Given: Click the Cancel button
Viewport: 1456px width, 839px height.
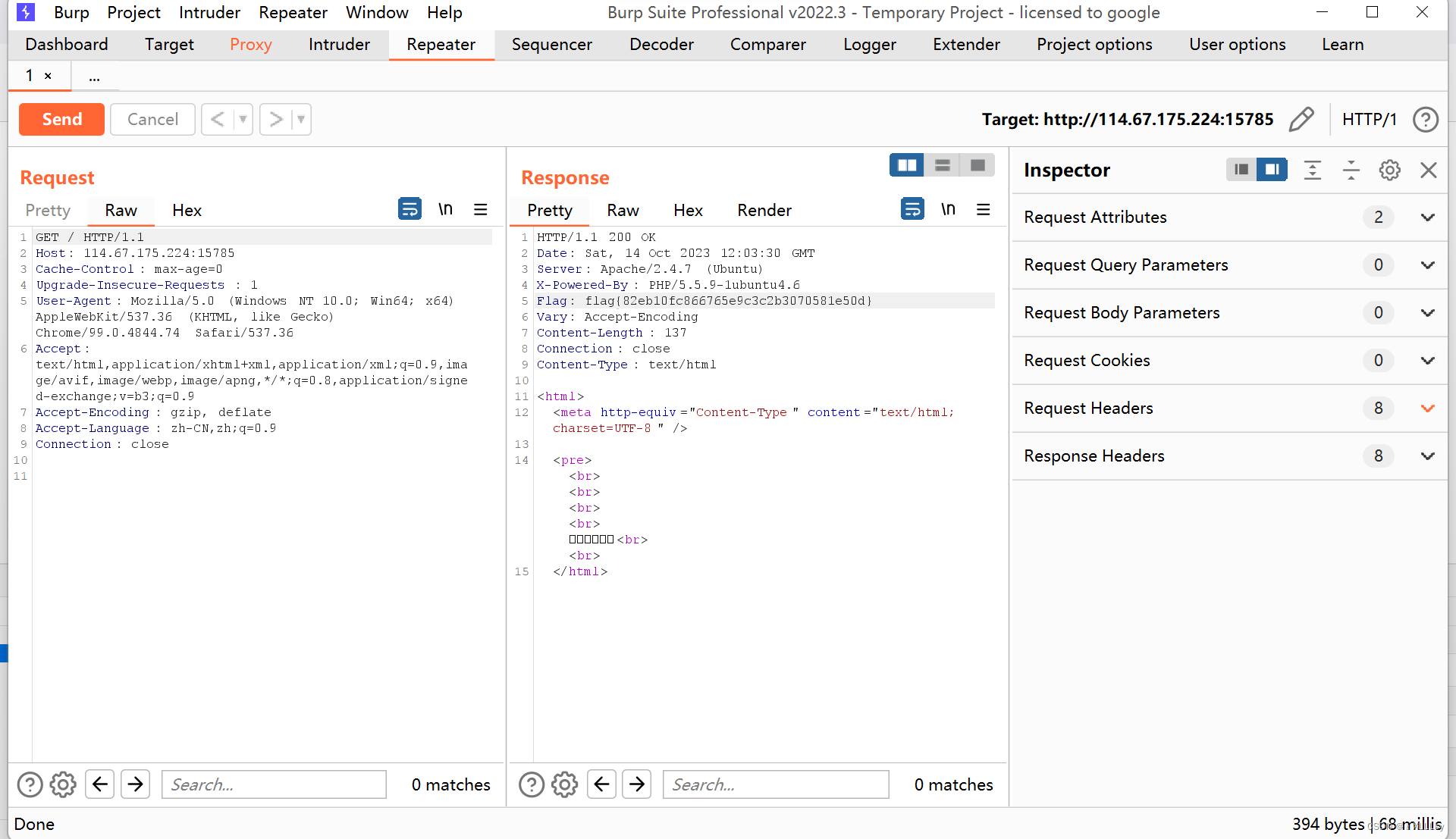Looking at the screenshot, I should (152, 119).
